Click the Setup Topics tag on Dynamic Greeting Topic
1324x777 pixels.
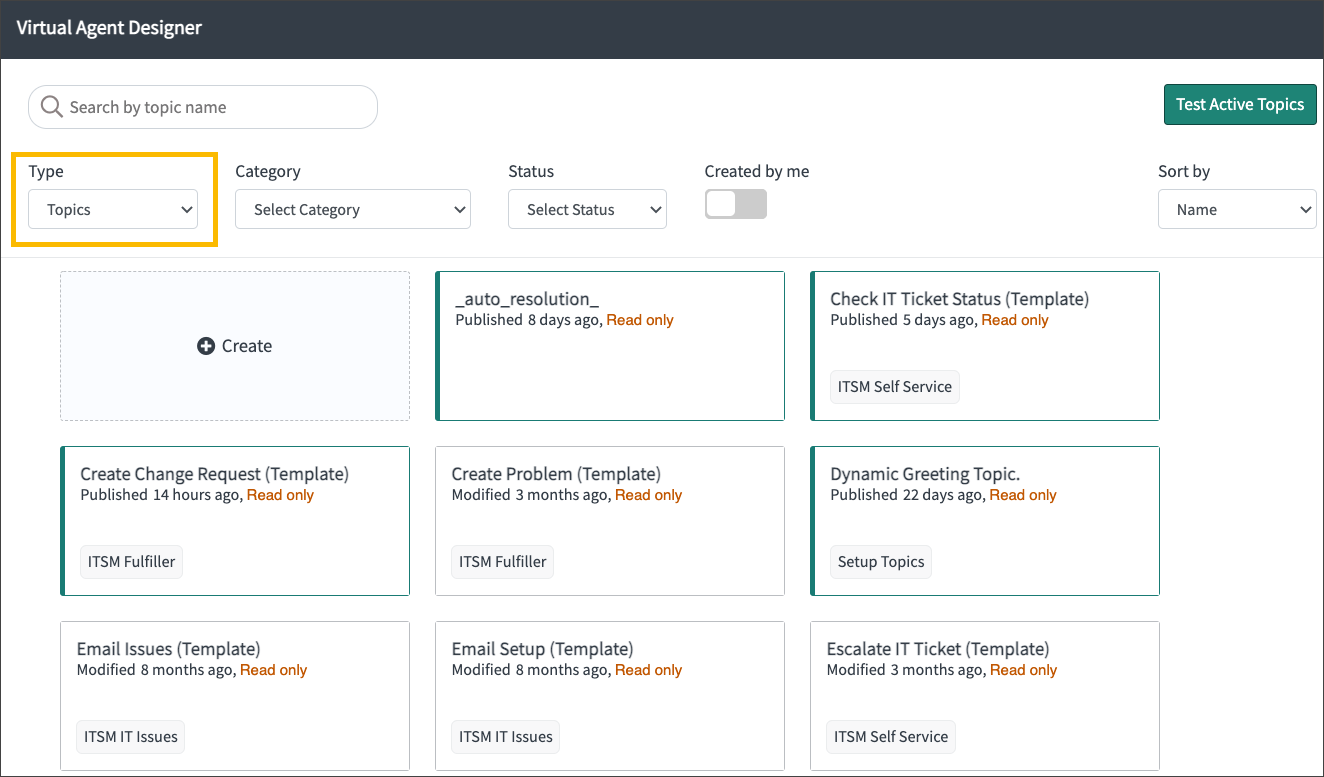(x=880, y=561)
